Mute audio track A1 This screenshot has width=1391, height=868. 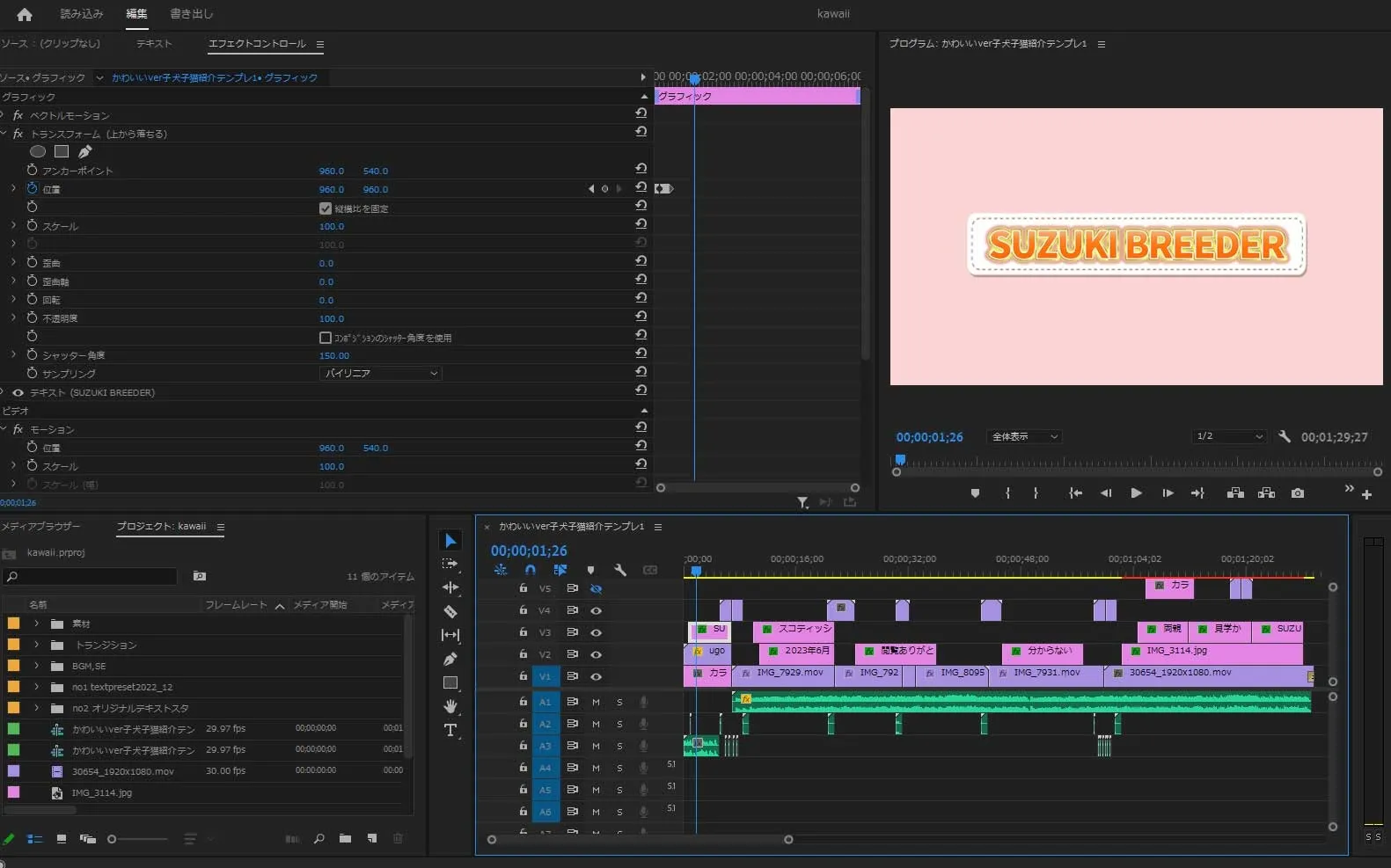596,702
